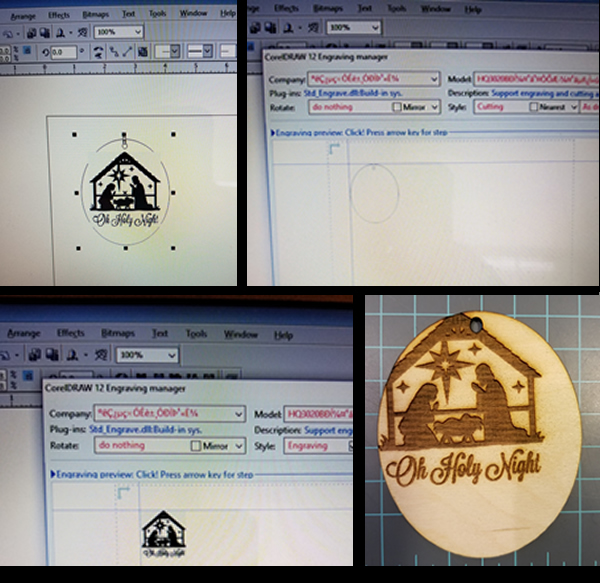Click the left-middle selection handle of the ornament
Screen dimensions: 600x583
click(77, 193)
